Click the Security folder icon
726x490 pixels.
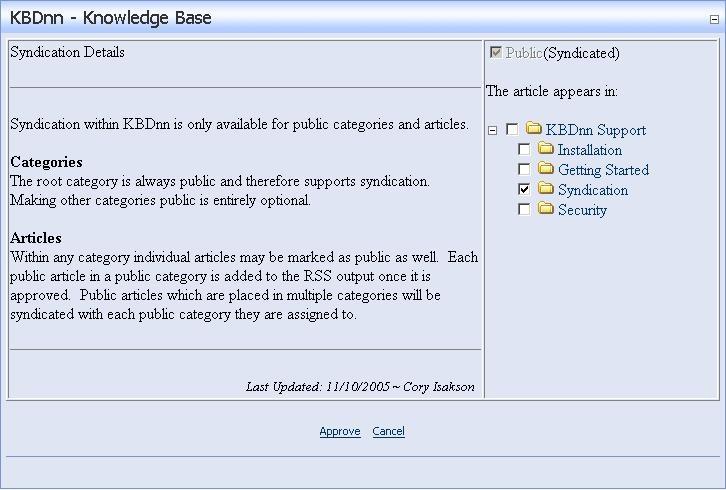[545, 209]
